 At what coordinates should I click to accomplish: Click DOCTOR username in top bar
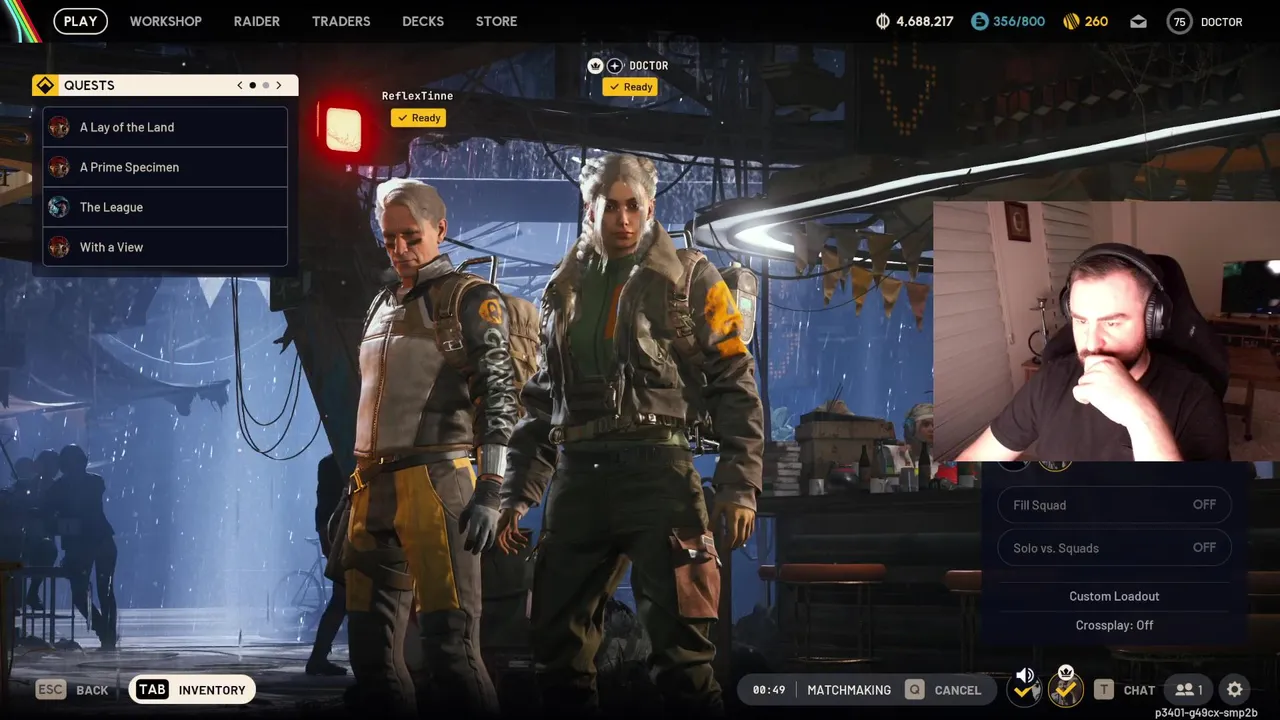pyautogui.click(x=1222, y=21)
